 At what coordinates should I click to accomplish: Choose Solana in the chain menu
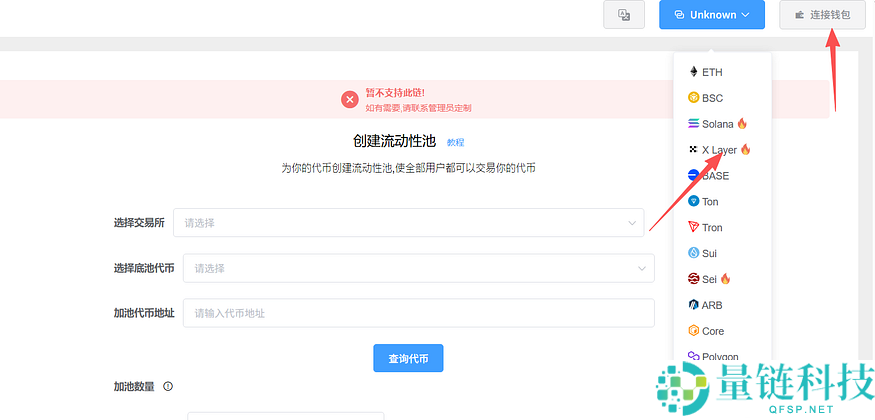pos(722,124)
